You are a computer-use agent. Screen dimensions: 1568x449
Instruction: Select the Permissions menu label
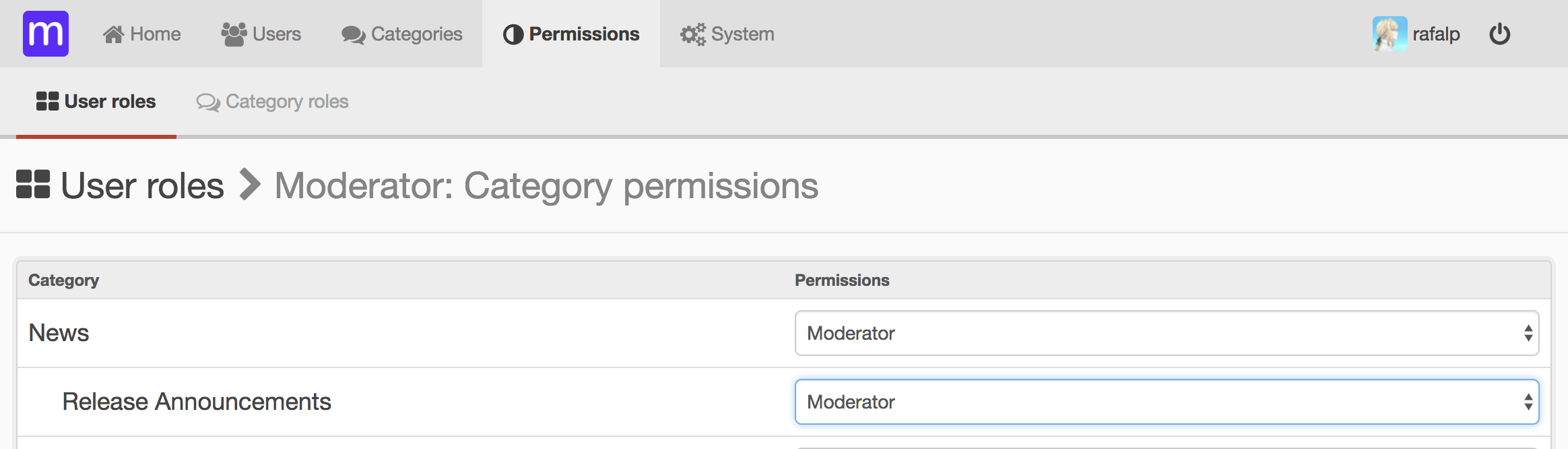click(x=584, y=34)
